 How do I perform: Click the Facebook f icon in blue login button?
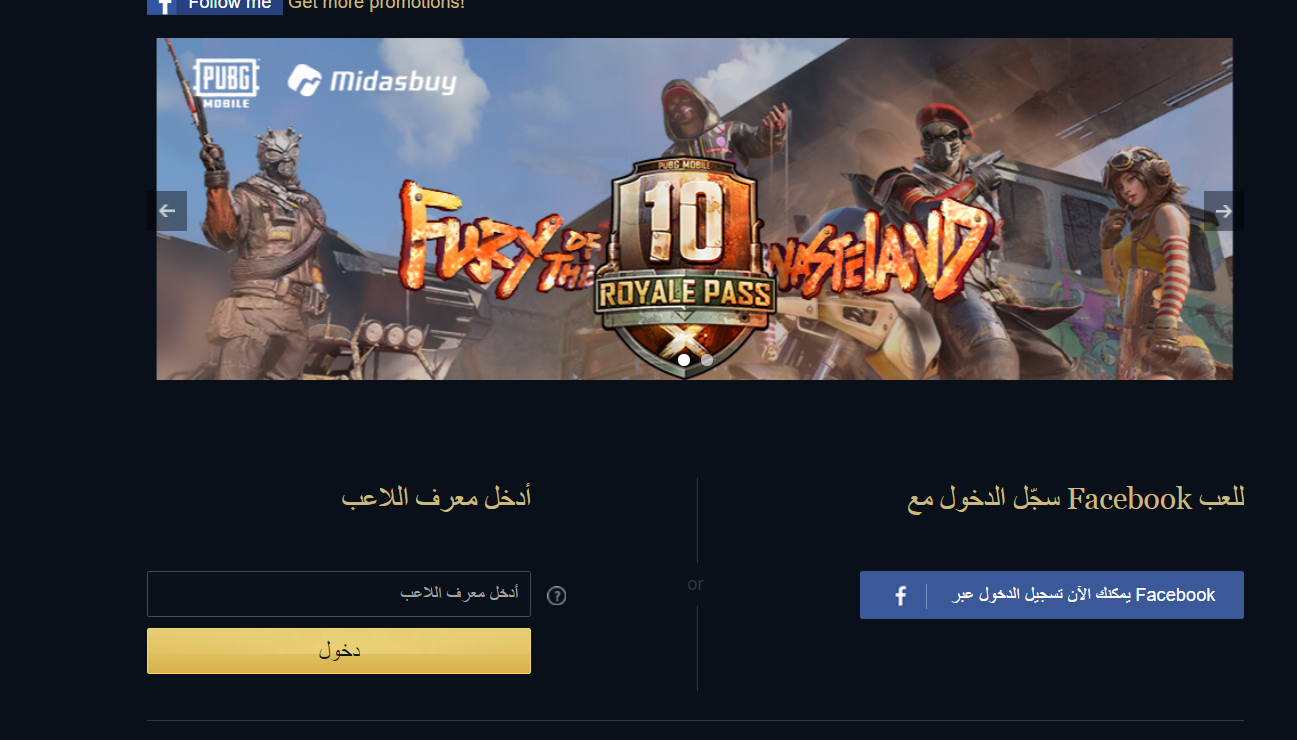click(x=900, y=596)
